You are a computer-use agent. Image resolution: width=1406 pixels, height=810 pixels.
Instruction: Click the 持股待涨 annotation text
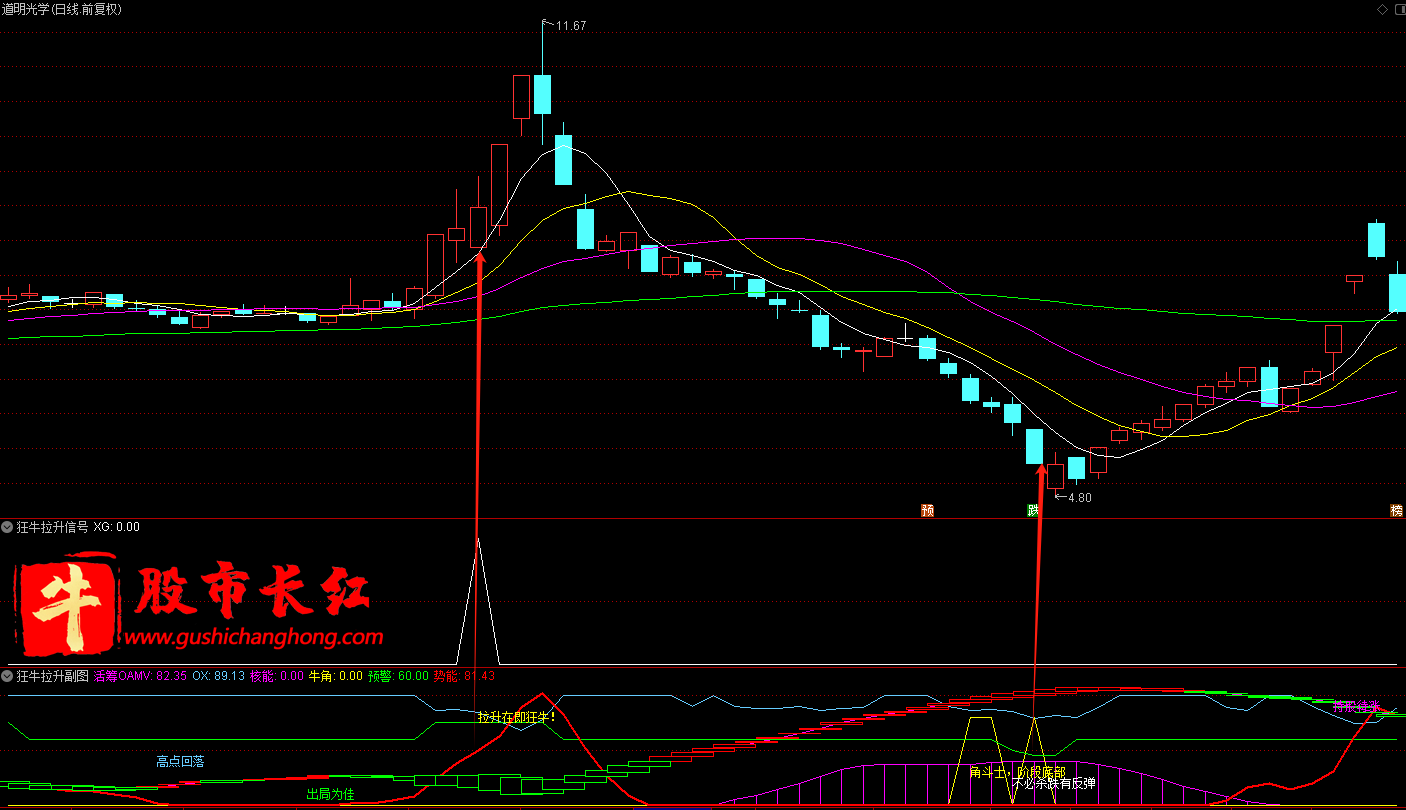(1356, 706)
